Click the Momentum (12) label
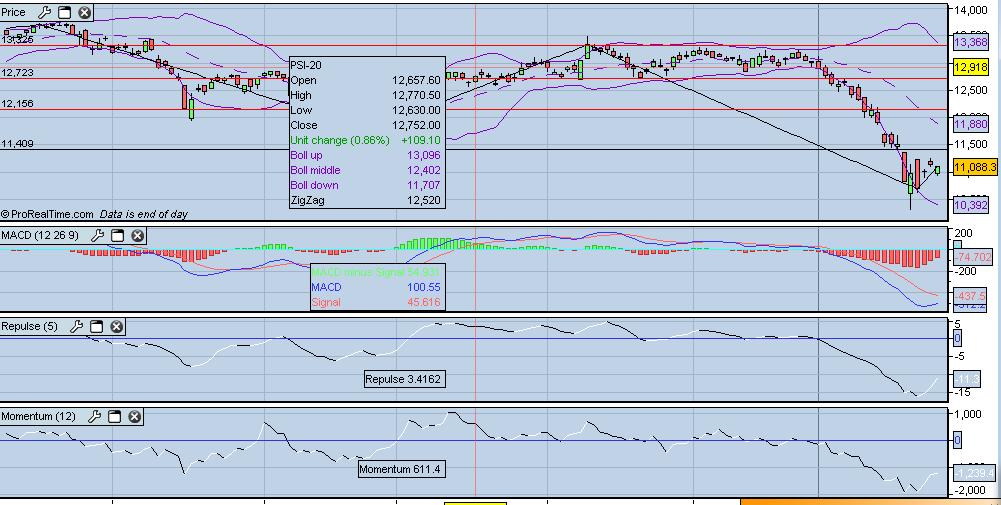Screen dimensions: 1001x505 click(38, 417)
